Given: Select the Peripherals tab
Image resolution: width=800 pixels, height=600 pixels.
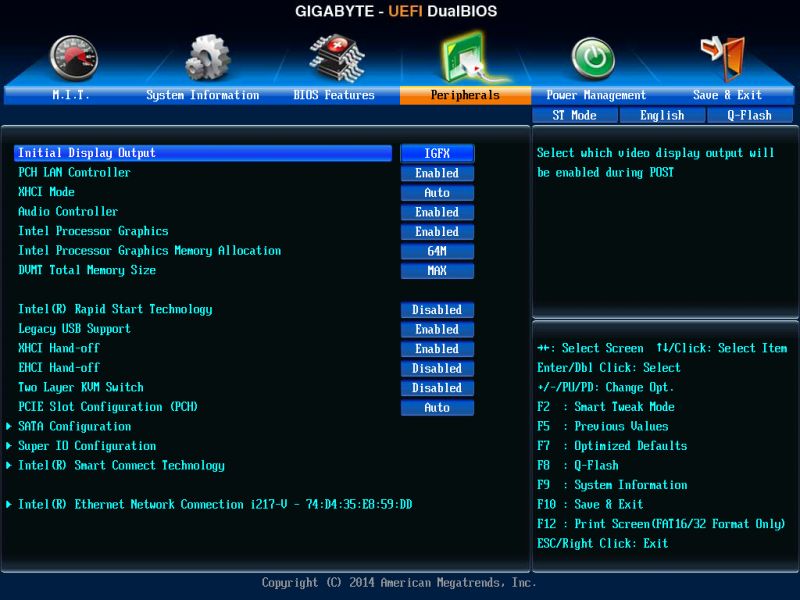Looking at the screenshot, I should pos(465,95).
